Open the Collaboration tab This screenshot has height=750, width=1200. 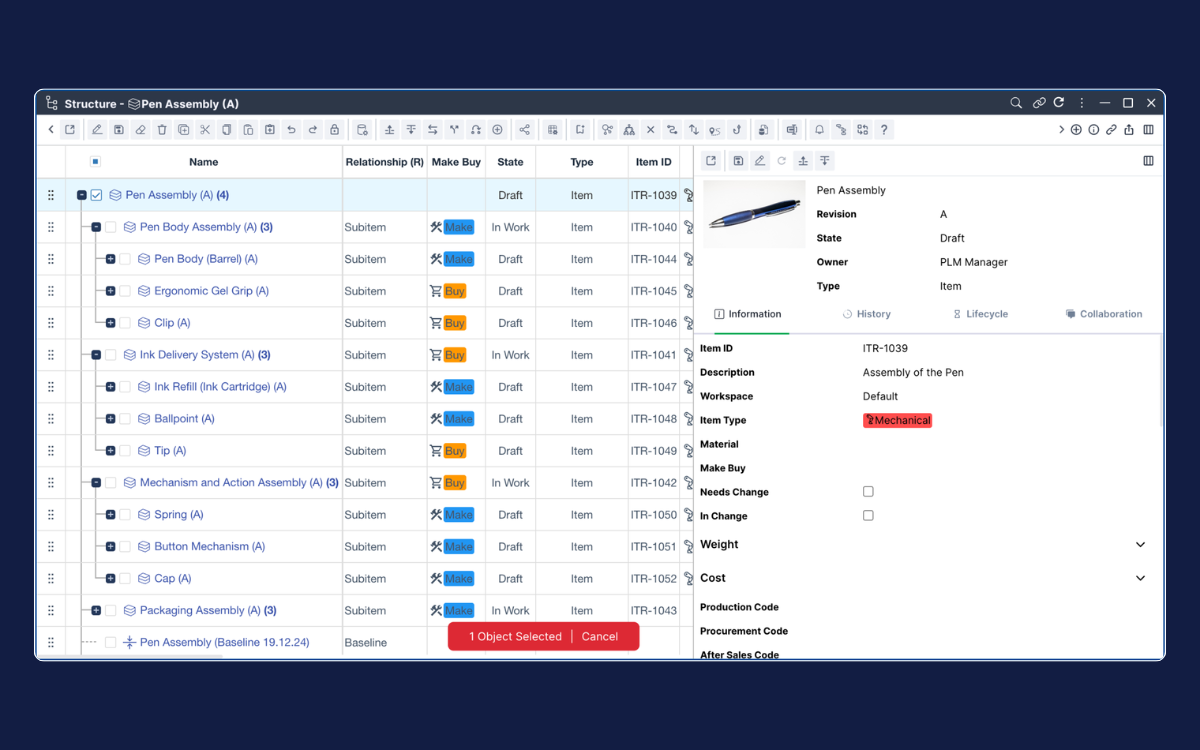tap(1104, 314)
